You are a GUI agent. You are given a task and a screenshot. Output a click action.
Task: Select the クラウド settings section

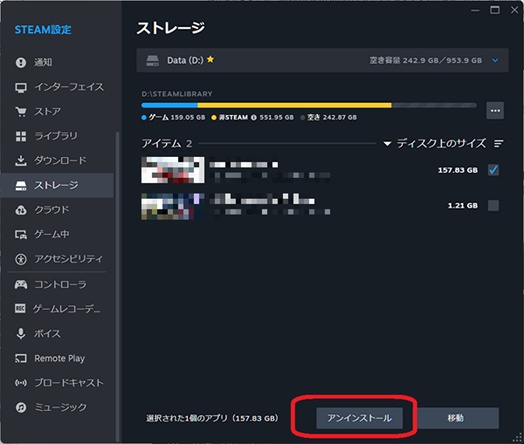tap(57, 210)
